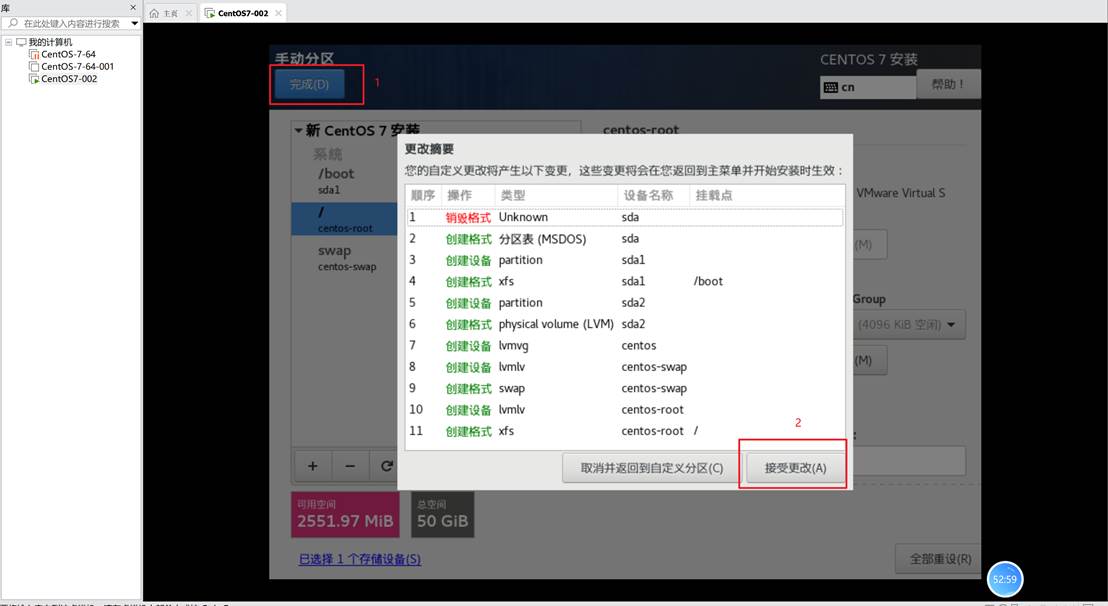Image resolution: width=1108 pixels, height=606 pixels.
Task: Open the library search dropdown arrow
Action: [x=134, y=23]
